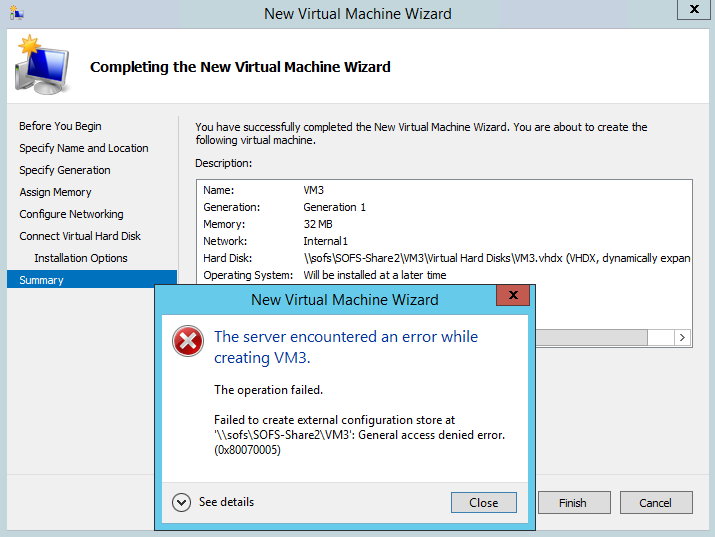Click the error dialog's title bar
Image resolution: width=715 pixels, height=537 pixels.
(340, 299)
